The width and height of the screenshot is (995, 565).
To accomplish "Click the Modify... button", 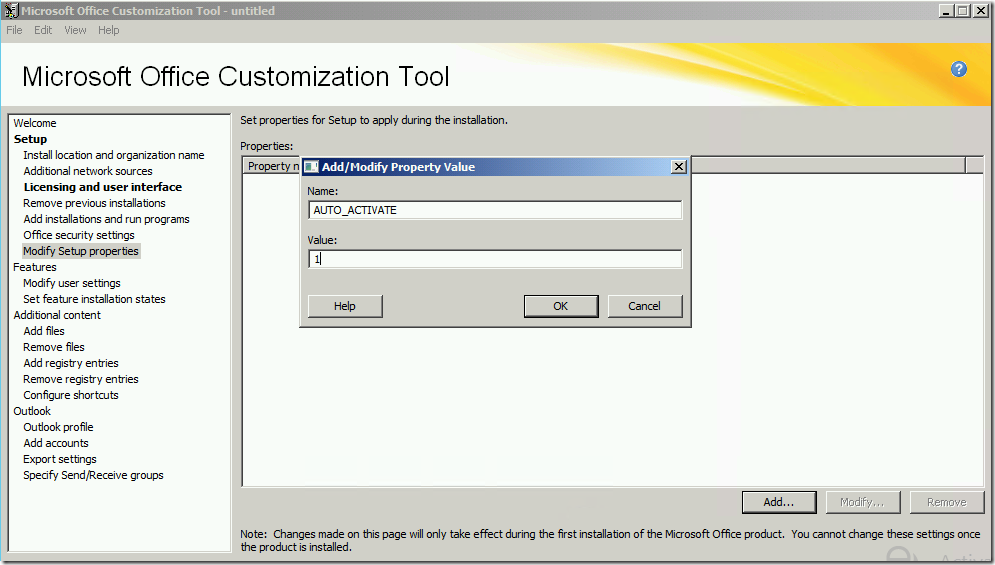I will point(862,502).
